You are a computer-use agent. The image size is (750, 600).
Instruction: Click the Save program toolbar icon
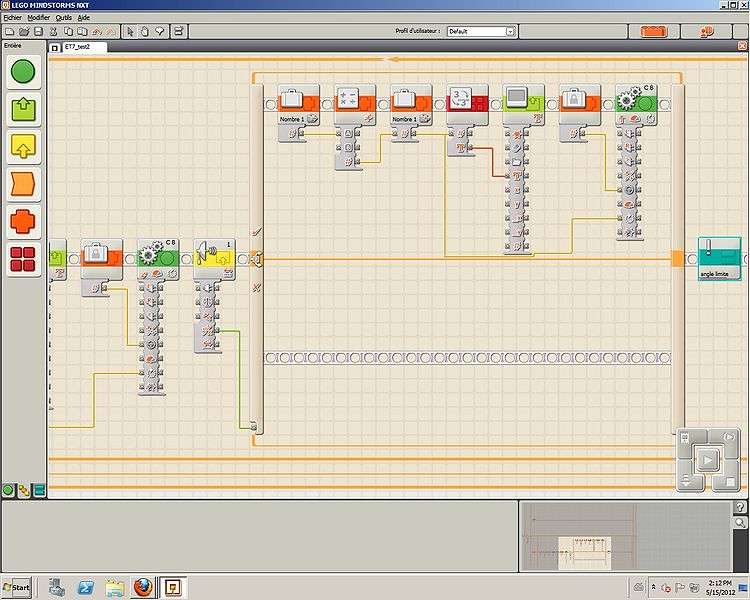coord(38,31)
